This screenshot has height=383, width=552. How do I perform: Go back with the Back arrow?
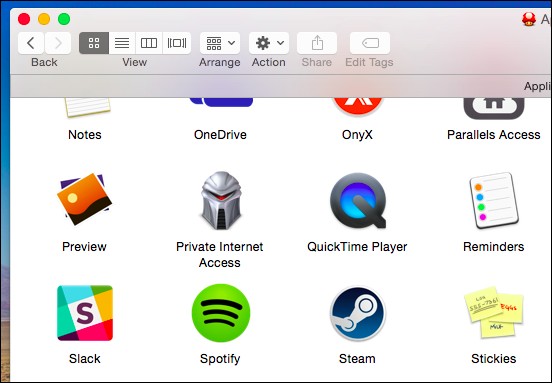[x=31, y=43]
